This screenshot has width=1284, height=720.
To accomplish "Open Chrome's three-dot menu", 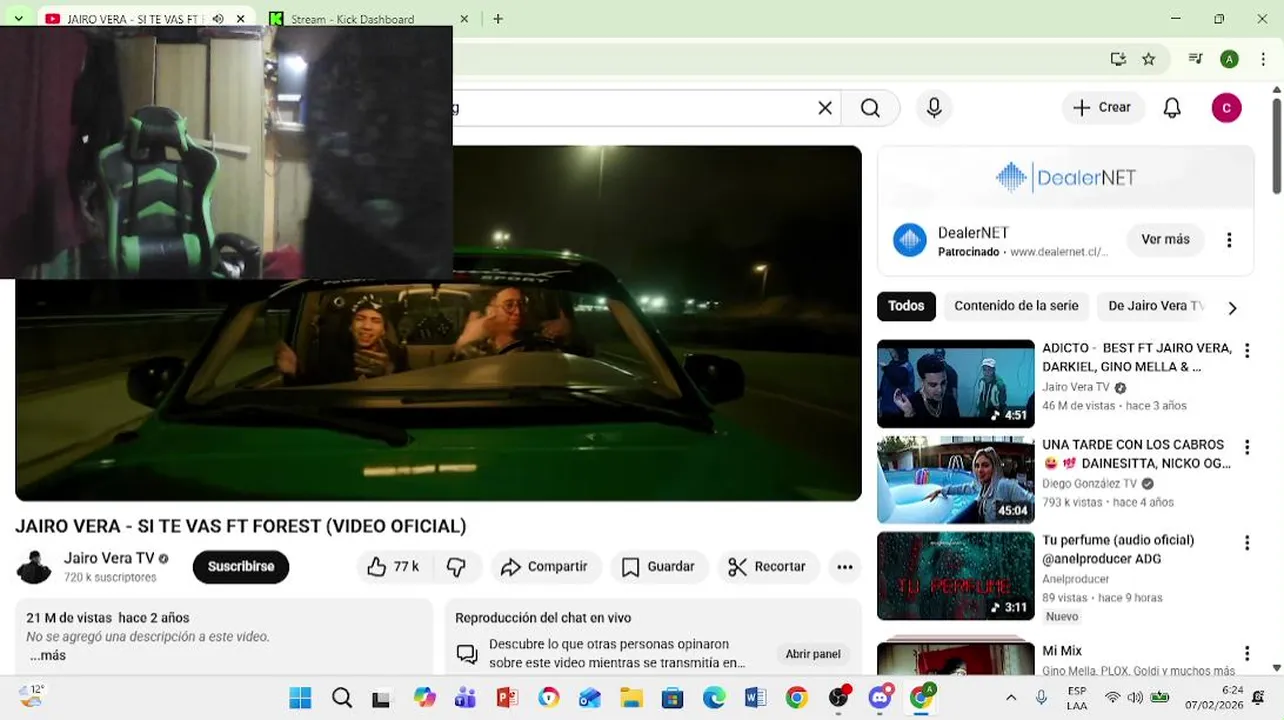I will (1263, 59).
